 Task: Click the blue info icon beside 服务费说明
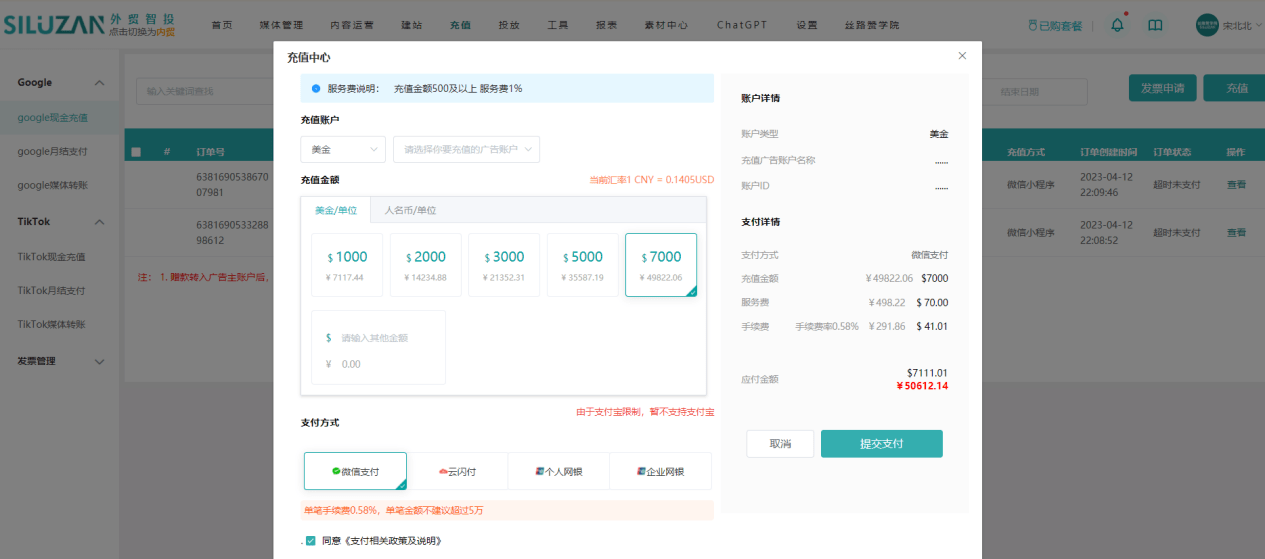(316, 88)
